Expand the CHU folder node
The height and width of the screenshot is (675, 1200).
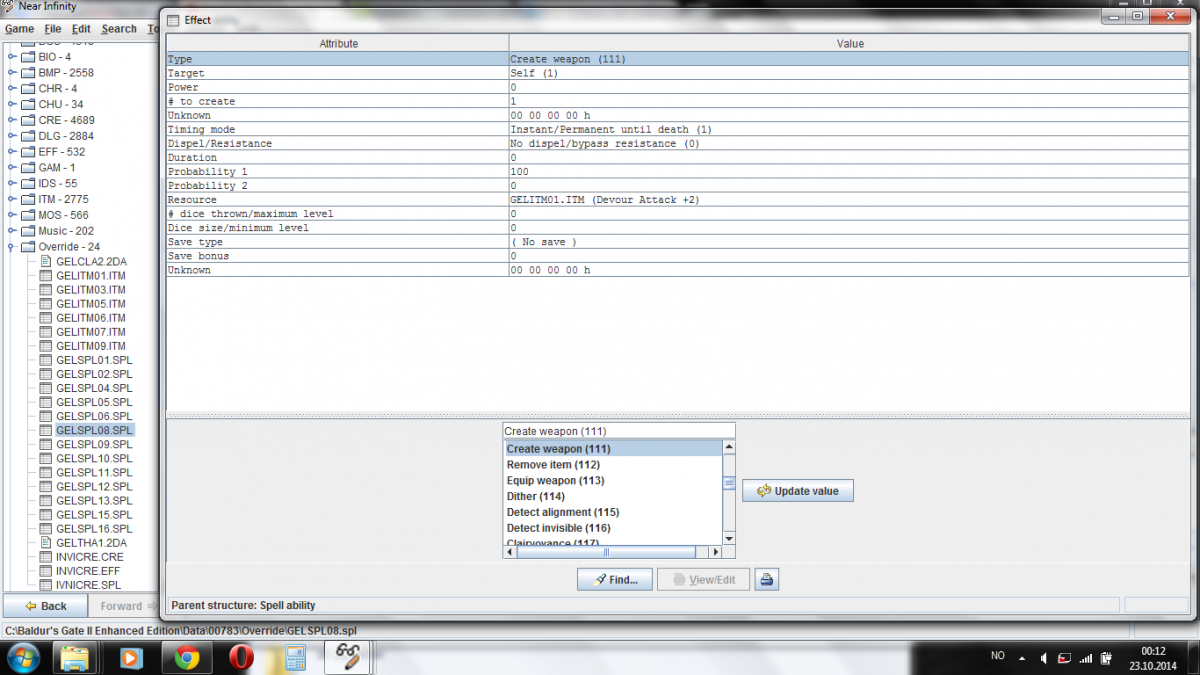(11, 104)
